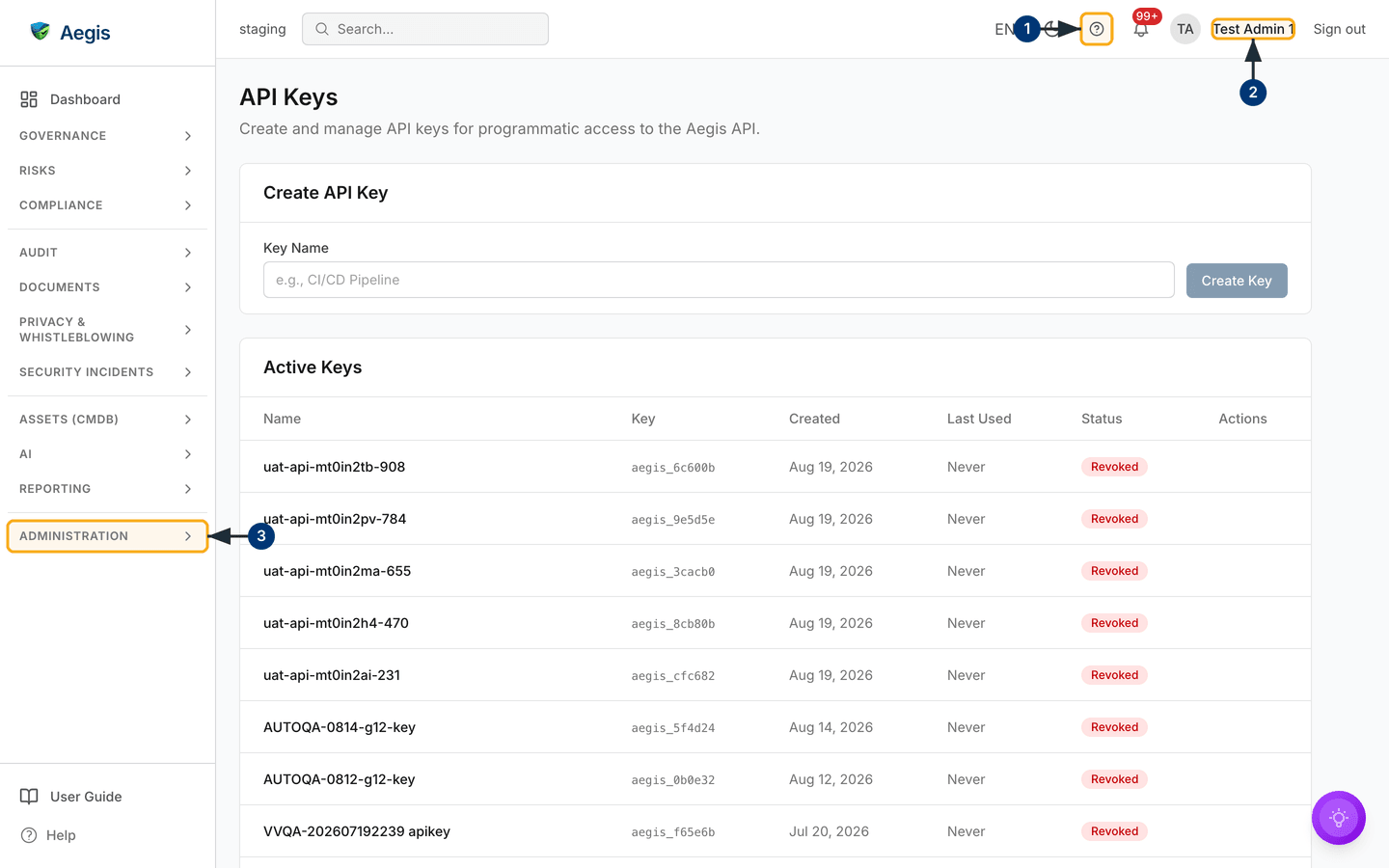
Task: Click key value aegis_f65e6b
Action: [x=673, y=832]
